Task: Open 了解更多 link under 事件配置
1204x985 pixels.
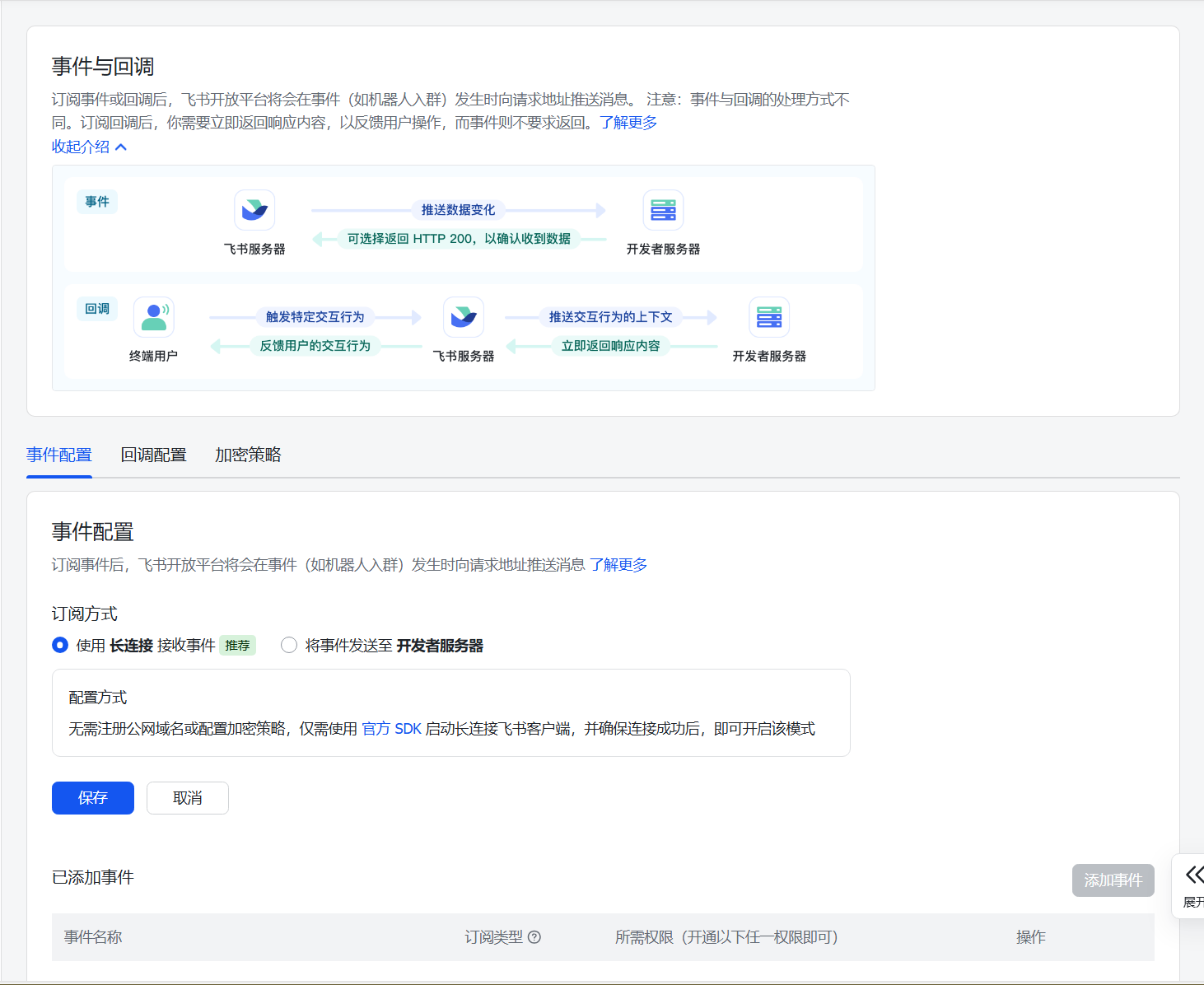Action: tap(618, 565)
